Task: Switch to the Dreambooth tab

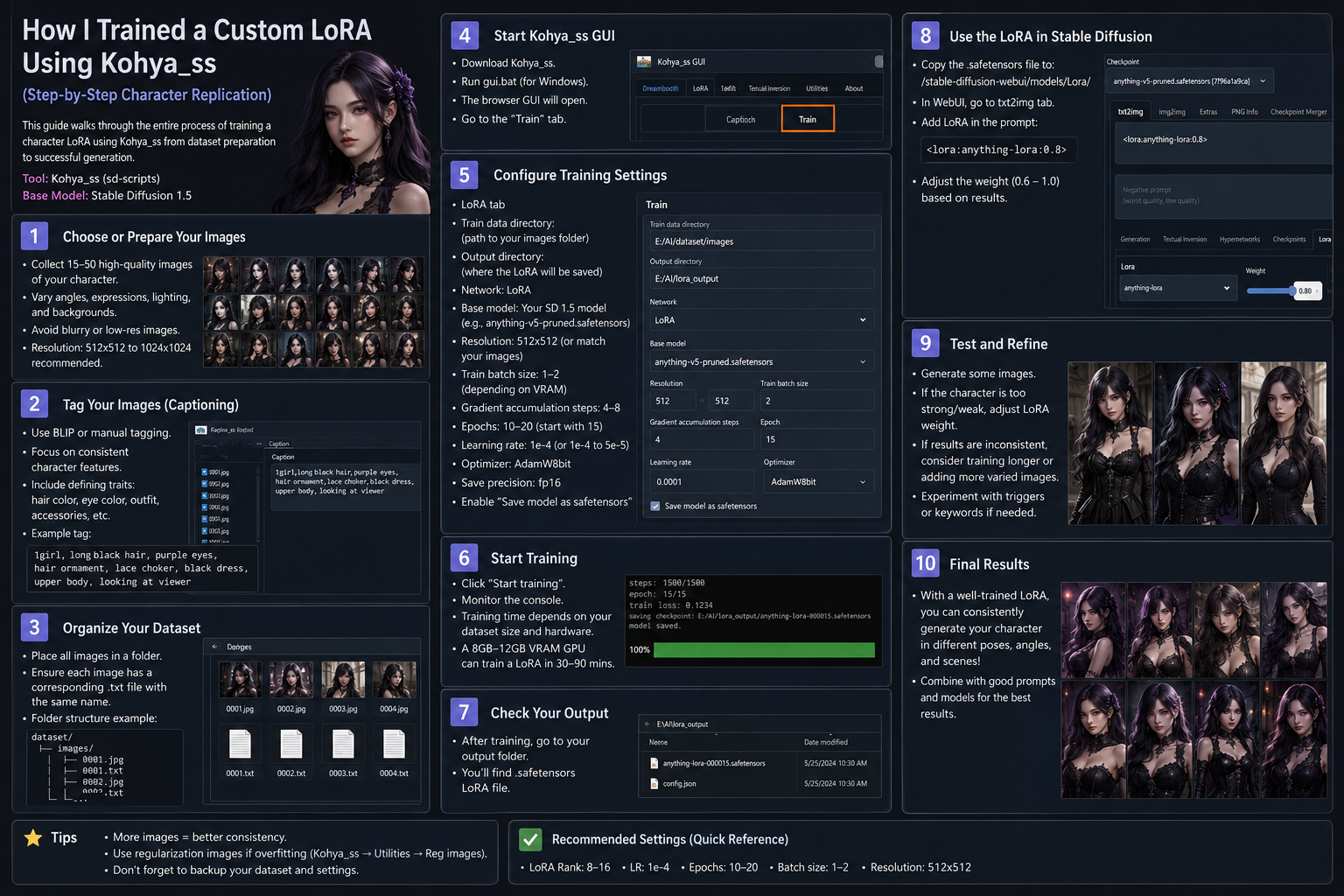Action: pyautogui.click(x=661, y=88)
